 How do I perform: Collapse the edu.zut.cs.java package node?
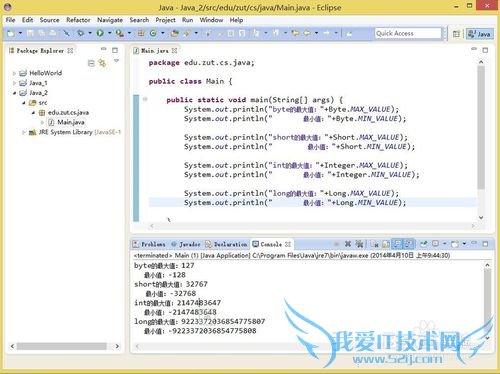(x=33, y=113)
